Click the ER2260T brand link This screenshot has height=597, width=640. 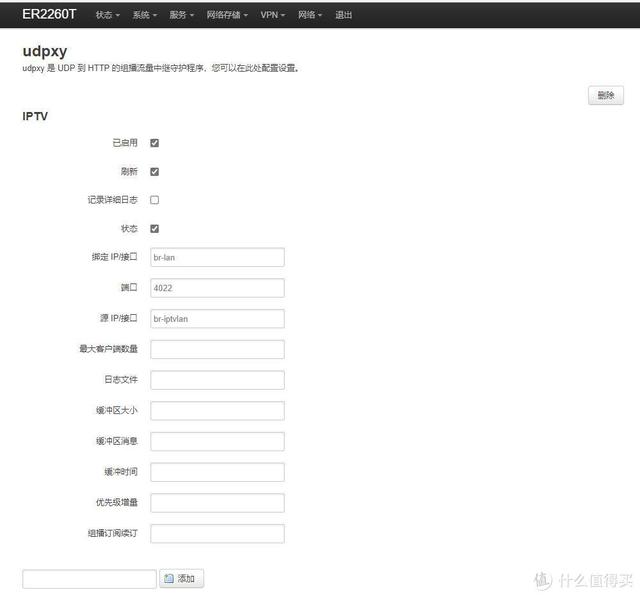pos(49,14)
